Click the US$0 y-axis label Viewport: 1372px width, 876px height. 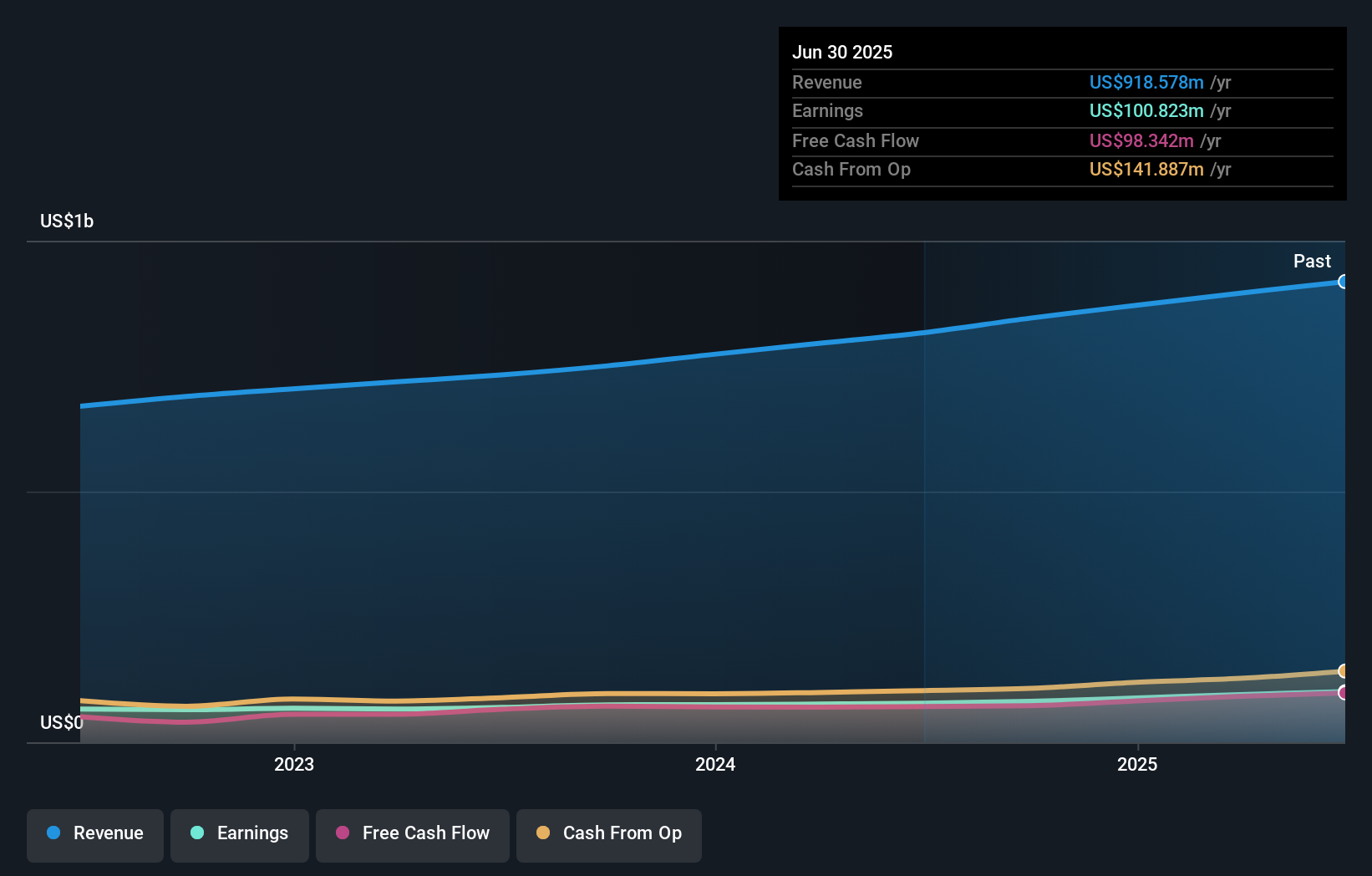click(x=62, y=722)
